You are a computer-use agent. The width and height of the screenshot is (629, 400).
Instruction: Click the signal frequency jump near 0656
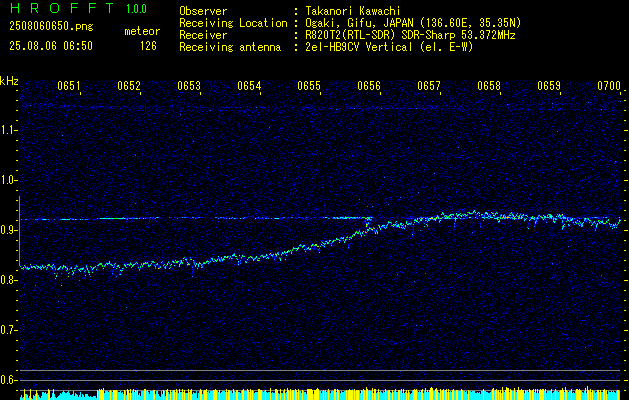368,224
